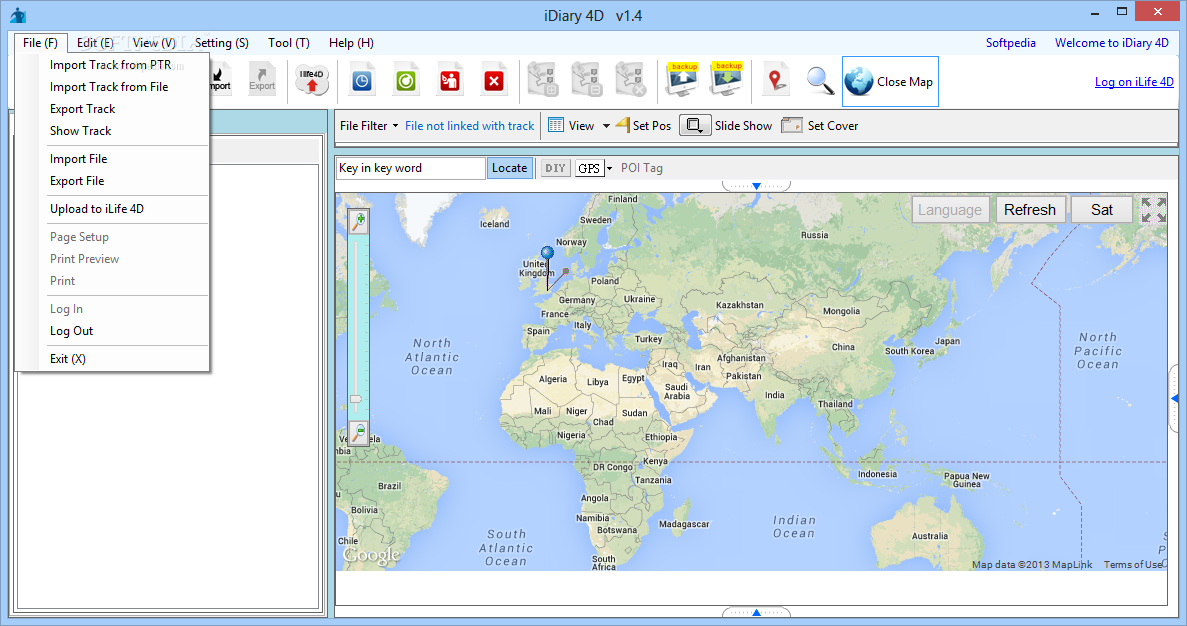Click the map zoom-in magnifier icon
The height and width of the screenshot is (626, 1187).
pyautogui.click(x=359, y=221)
